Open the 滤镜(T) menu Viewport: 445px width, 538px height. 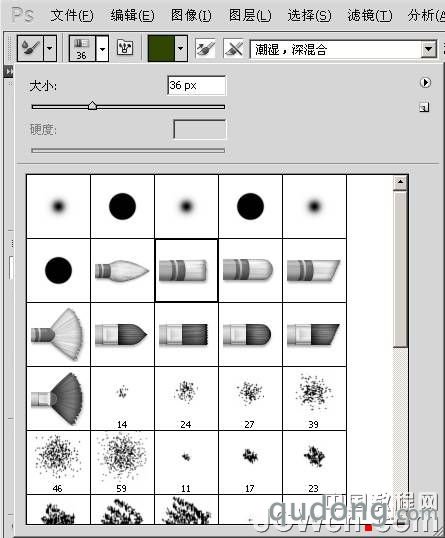[x=370, y=15]
